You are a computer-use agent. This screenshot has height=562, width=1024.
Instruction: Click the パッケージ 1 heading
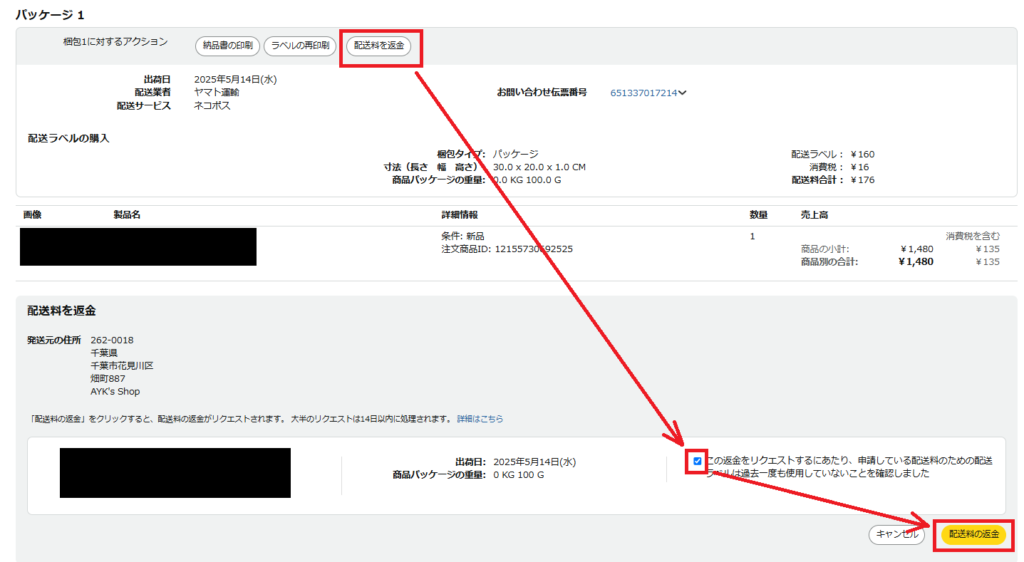point(50,15)
